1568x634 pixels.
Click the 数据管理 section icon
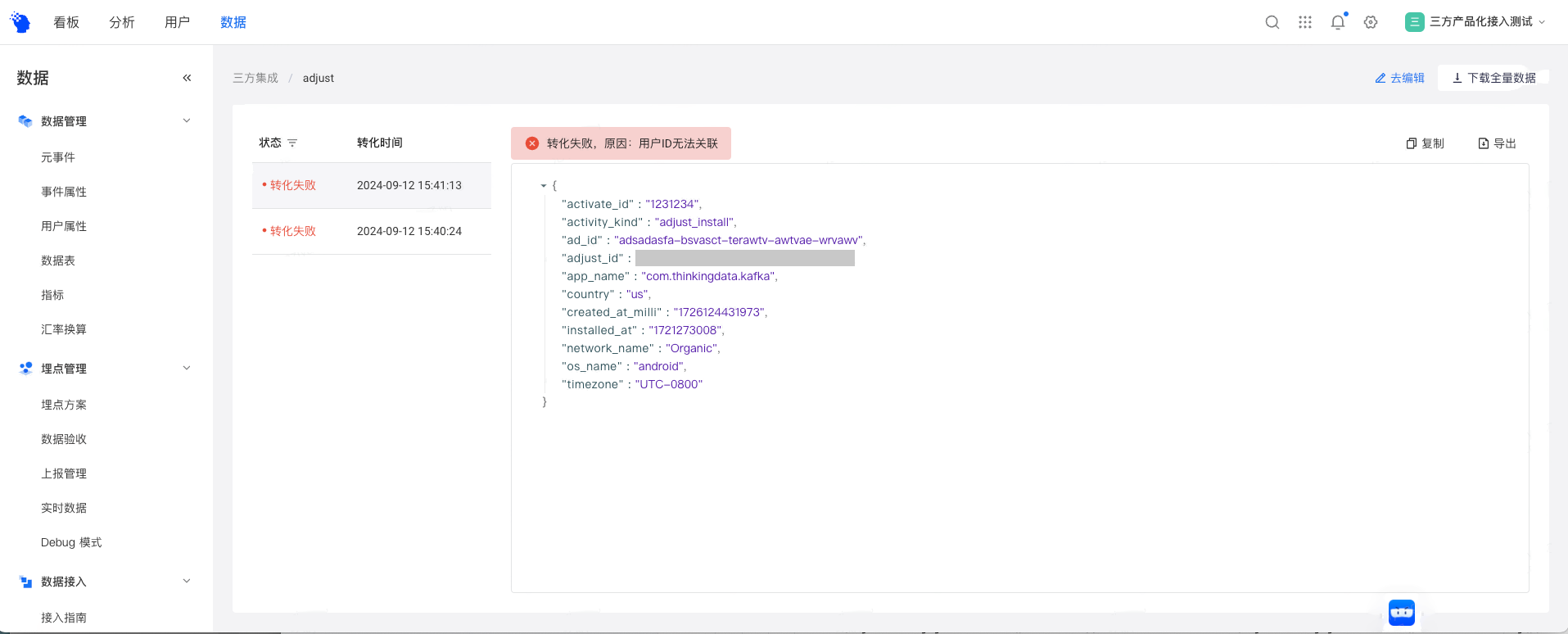click(x=25, y=121)
